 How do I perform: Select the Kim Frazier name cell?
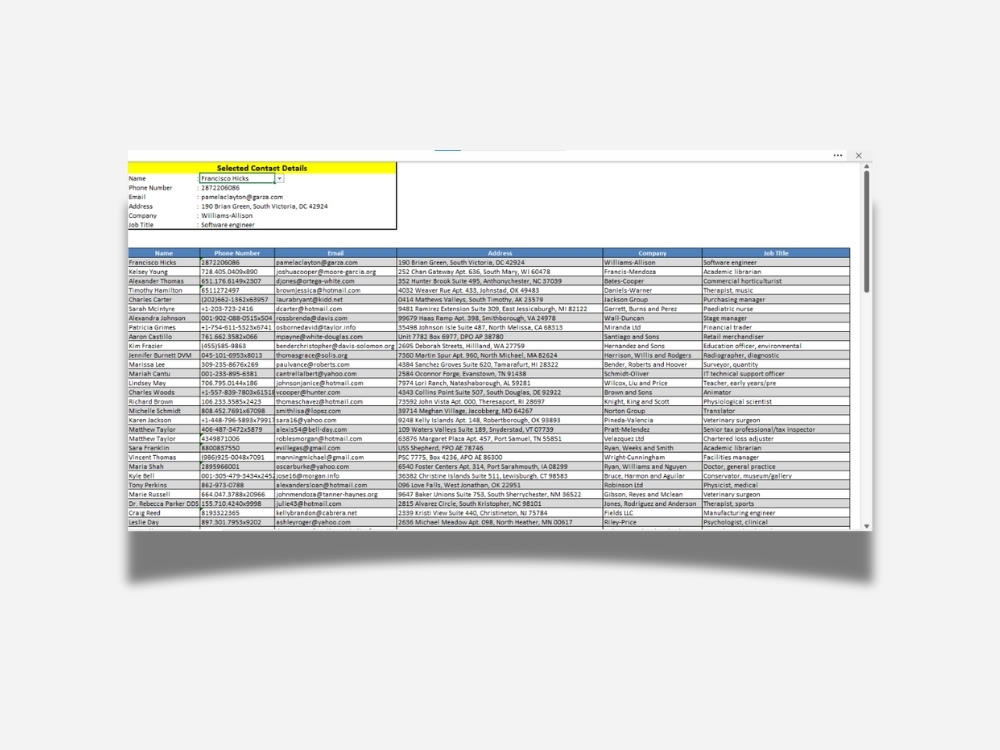click(x=164, y=346)
